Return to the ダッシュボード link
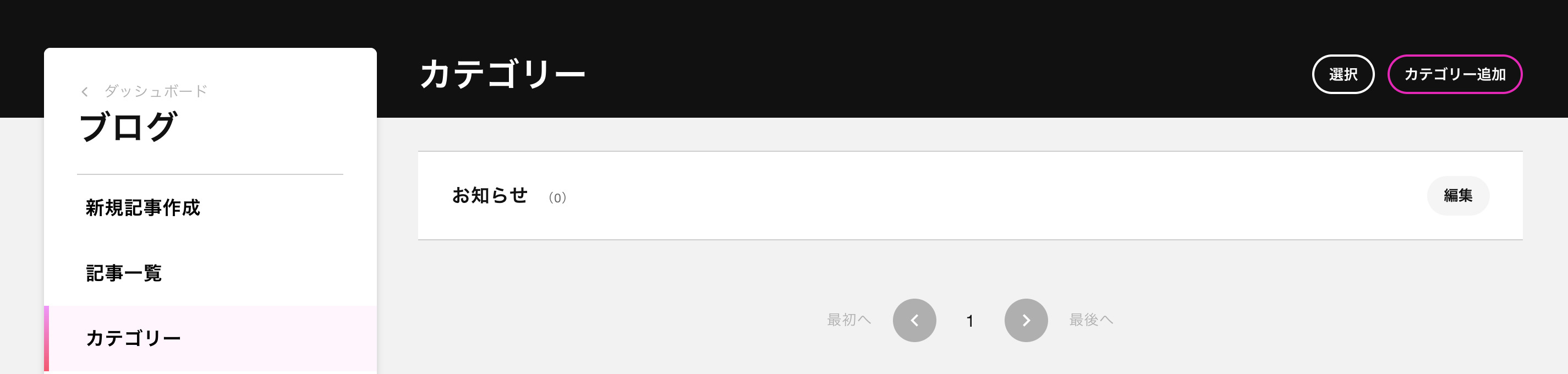Image resolution: width=1568 pixels, height=374 pixels. coord(156,91)
